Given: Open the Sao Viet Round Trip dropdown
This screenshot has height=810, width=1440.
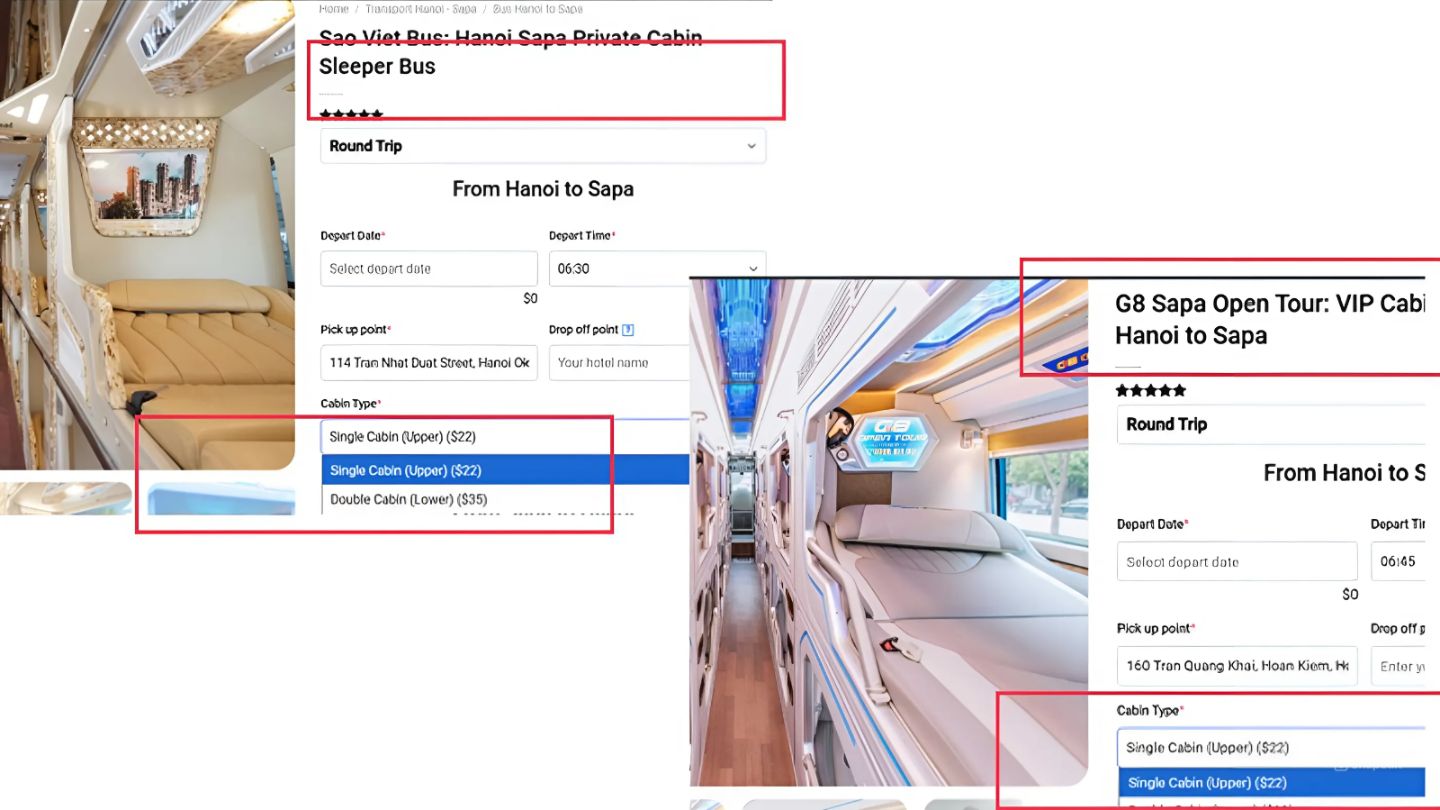Looking at the screenshot, I should click(x=542, y=146).
